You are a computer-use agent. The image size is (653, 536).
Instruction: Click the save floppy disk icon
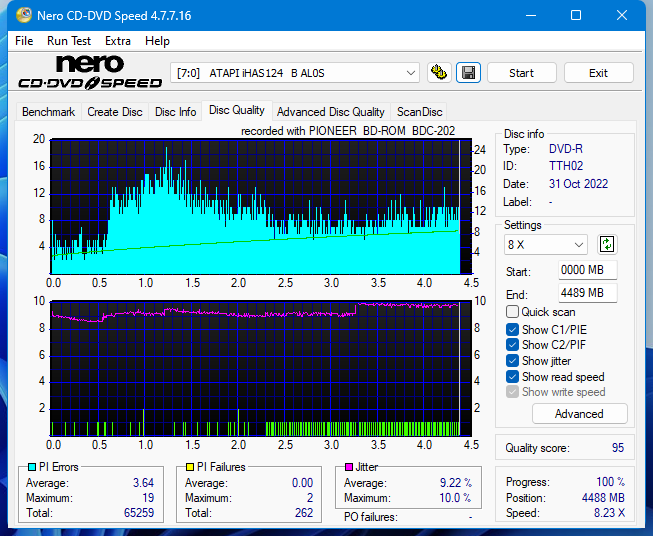pos(469,73)
